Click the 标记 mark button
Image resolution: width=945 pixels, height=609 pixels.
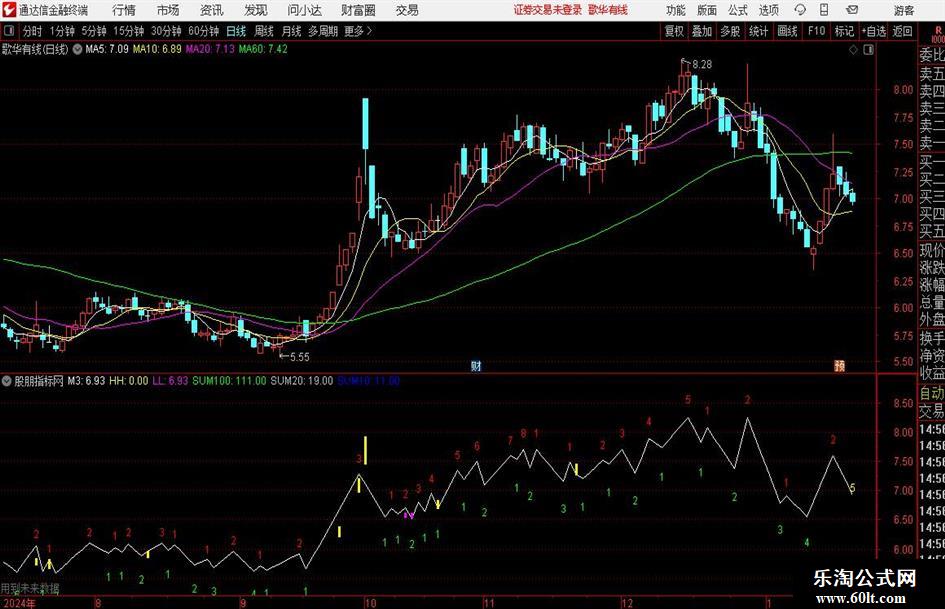[x=844, y=31]
